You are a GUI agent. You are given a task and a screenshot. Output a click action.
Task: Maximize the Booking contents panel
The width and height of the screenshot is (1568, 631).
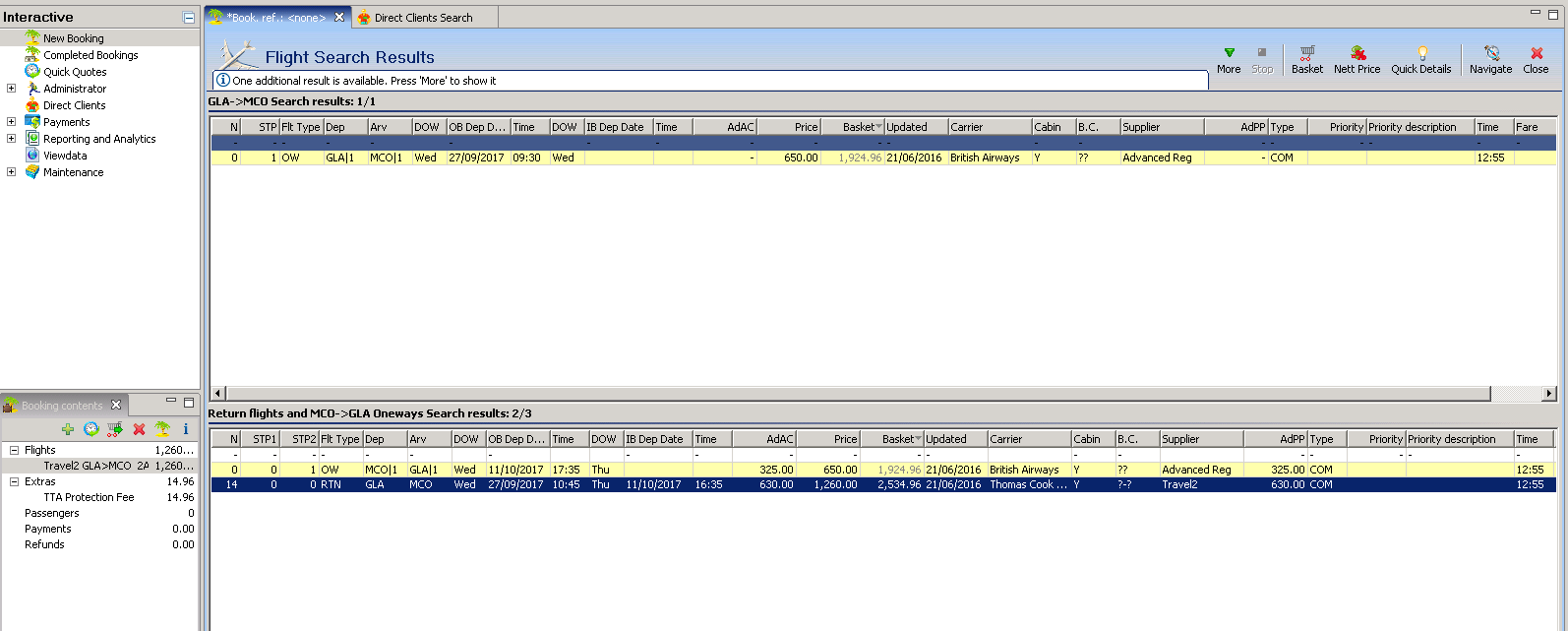point(189,402)
